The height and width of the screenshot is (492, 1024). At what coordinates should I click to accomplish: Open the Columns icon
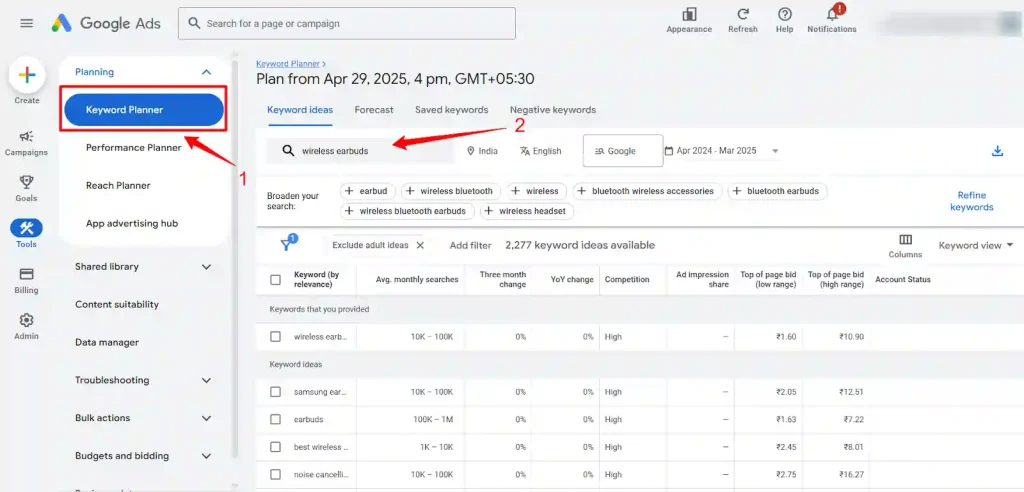(x=905, y=240)
